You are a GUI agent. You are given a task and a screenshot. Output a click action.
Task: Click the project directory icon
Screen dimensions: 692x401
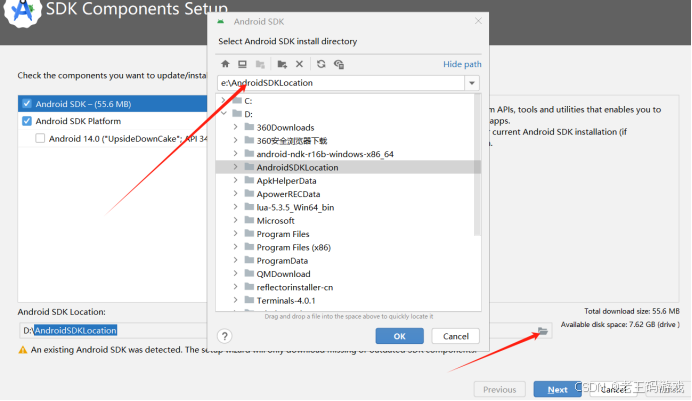pyautogui.click(x=260, y=64)
